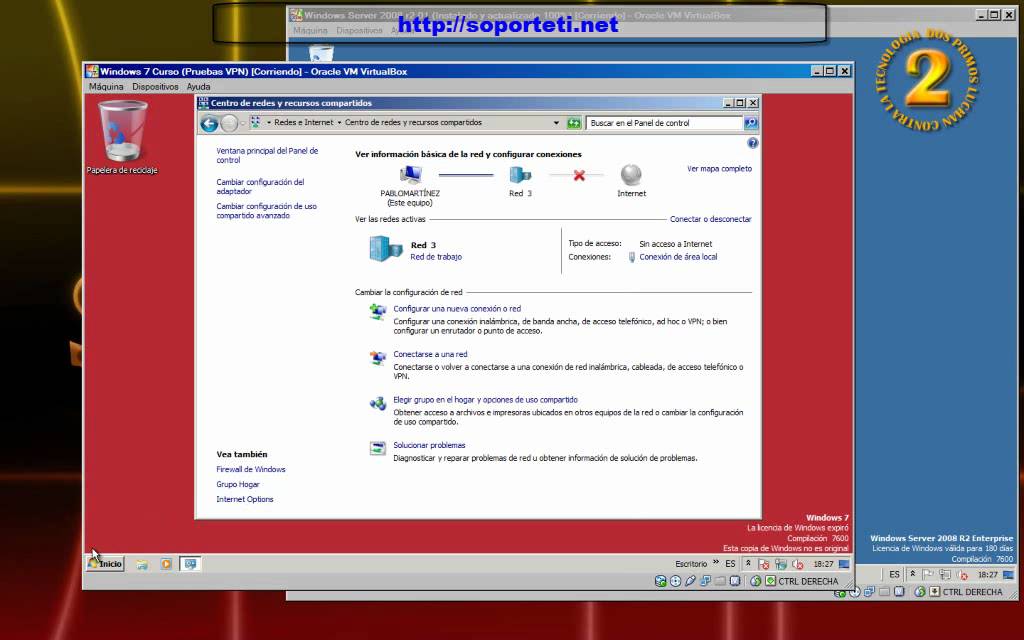Expand the hidden tray icons arrow in Windows 7 taskbar

(x=748, y=564)
